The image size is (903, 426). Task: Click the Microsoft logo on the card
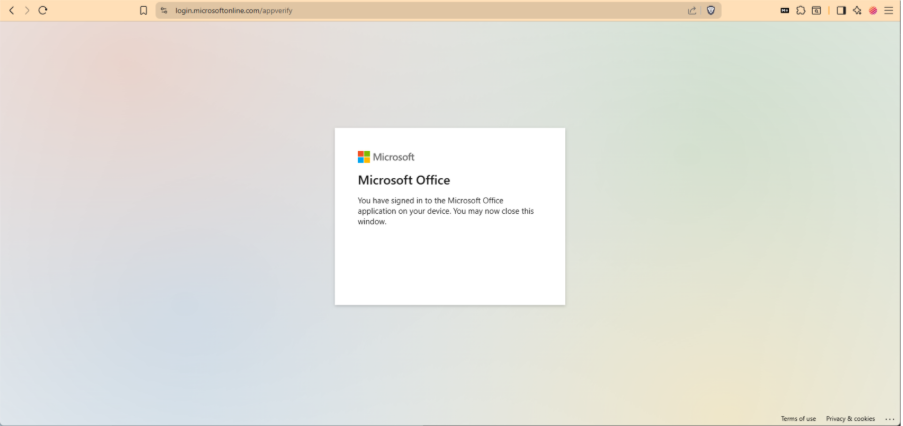point(386,157)
